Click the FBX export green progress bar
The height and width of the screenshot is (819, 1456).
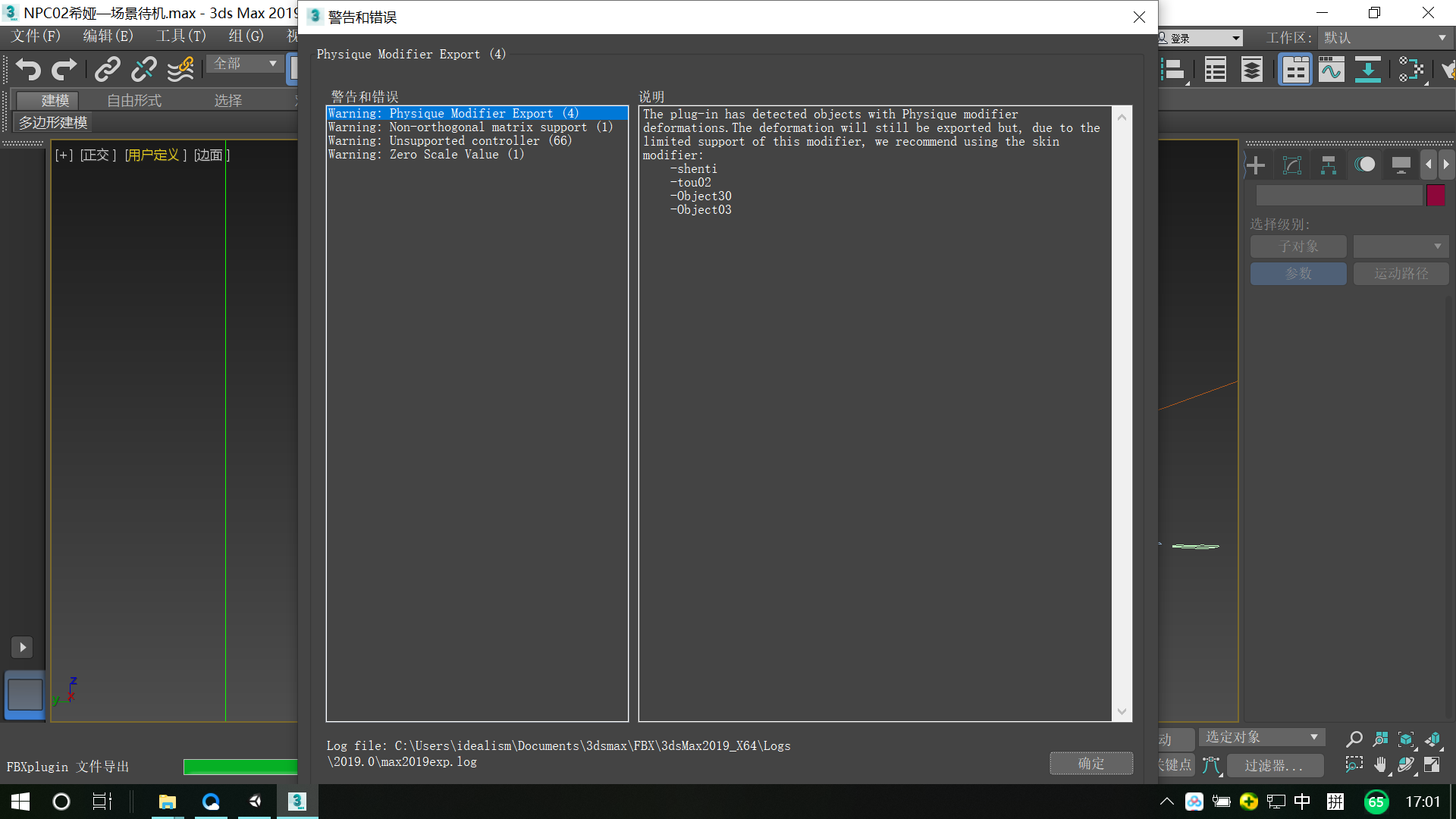tap(240, 767)
